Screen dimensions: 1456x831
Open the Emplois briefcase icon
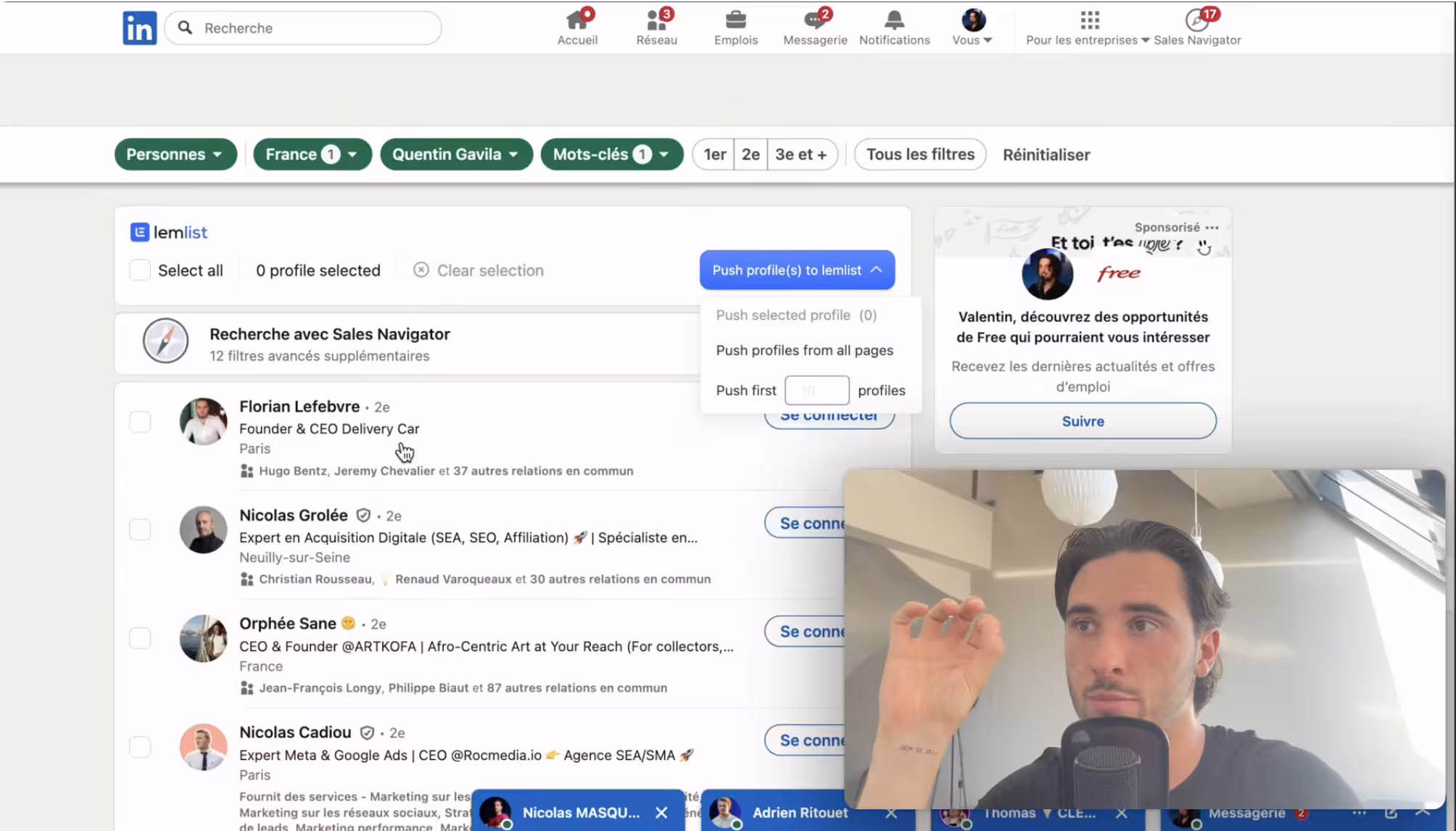735,20
